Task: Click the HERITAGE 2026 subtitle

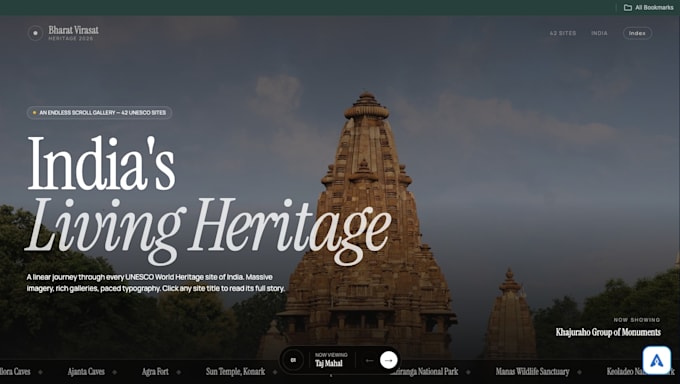Action: click(x=71, y=39)
